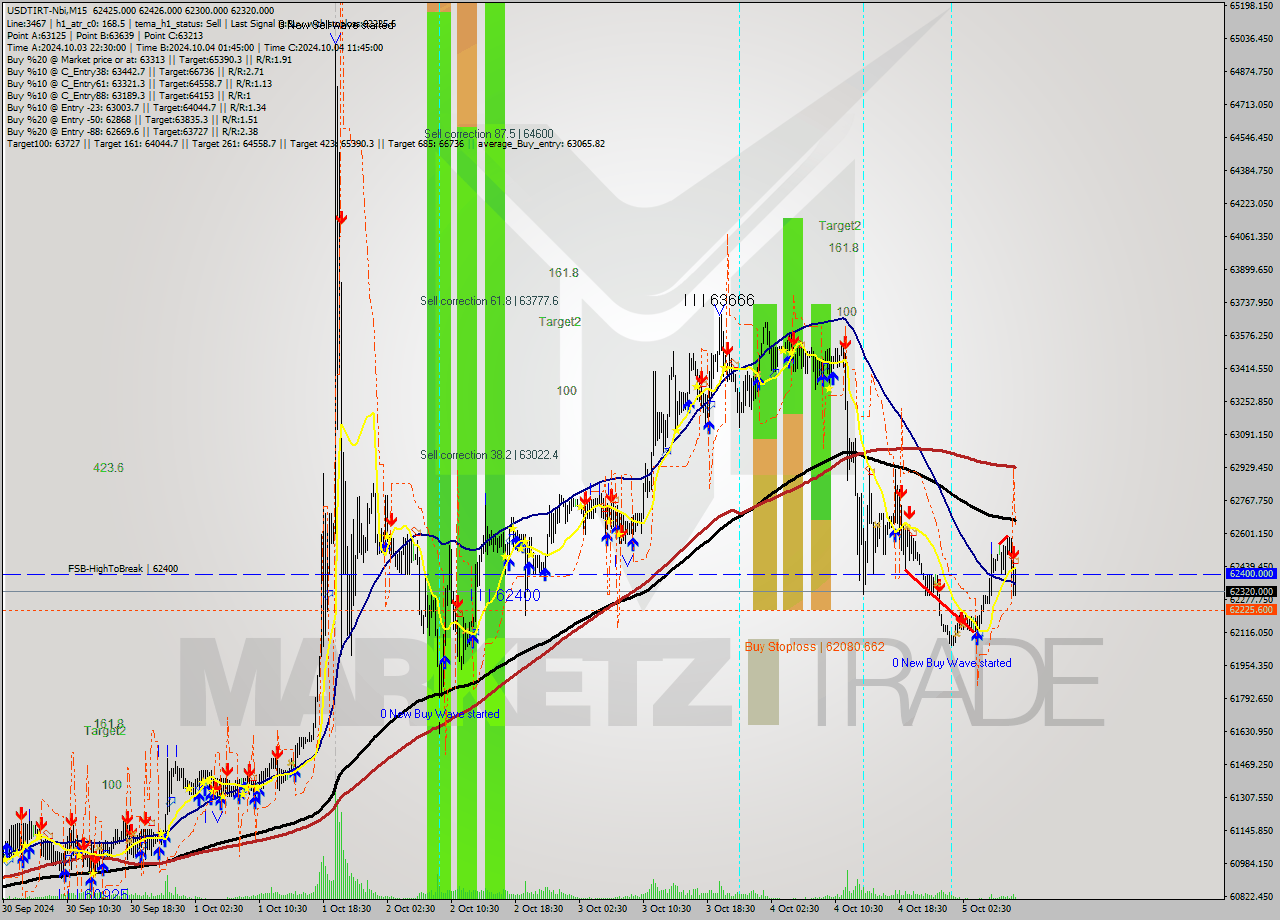
Task: Click the '4 Oct 02:30' time axis label
Action: [x=795, y=909]
